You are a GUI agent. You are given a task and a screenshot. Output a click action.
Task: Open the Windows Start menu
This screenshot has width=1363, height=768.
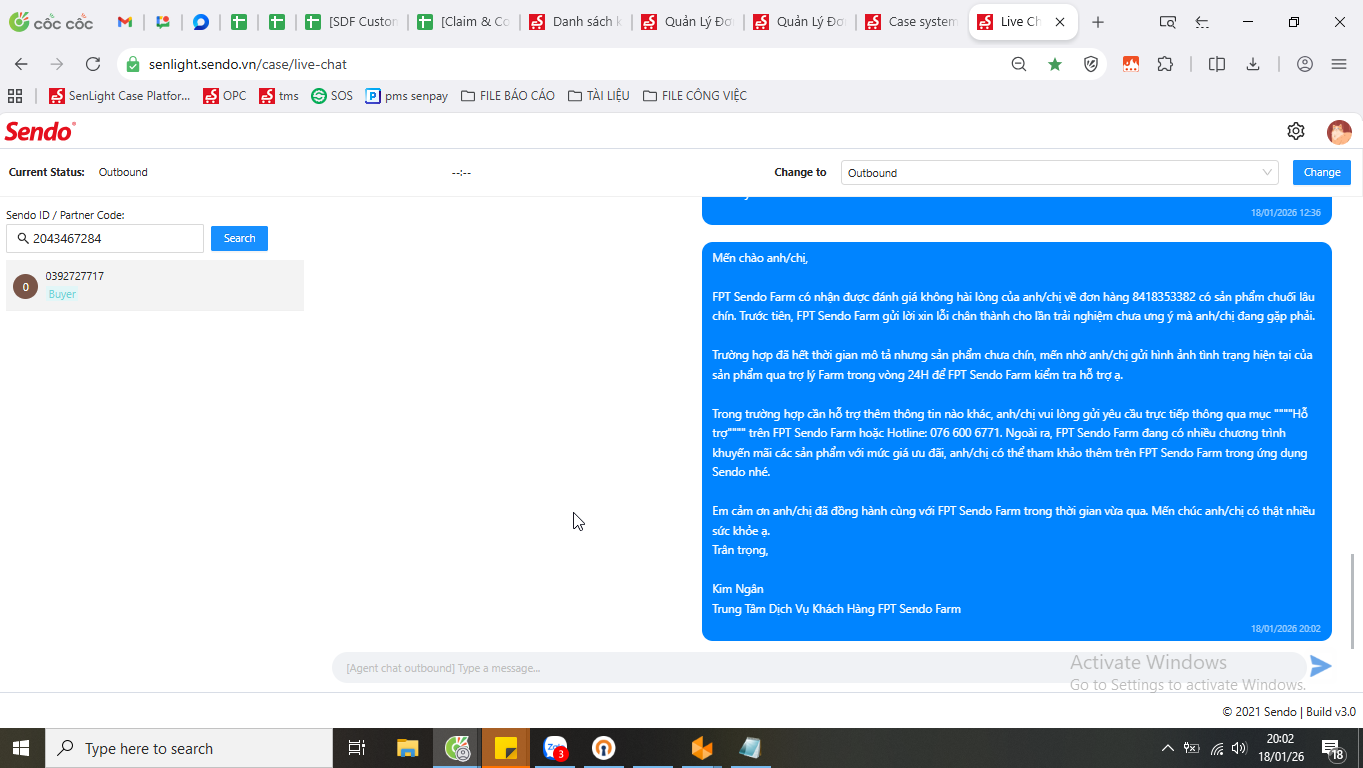[22, 748]
